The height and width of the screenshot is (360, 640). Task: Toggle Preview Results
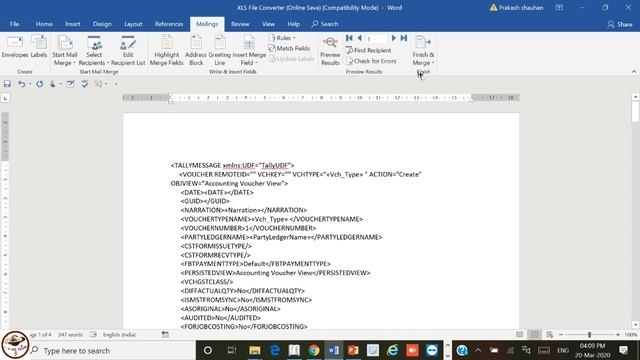(x=330, y=51)
